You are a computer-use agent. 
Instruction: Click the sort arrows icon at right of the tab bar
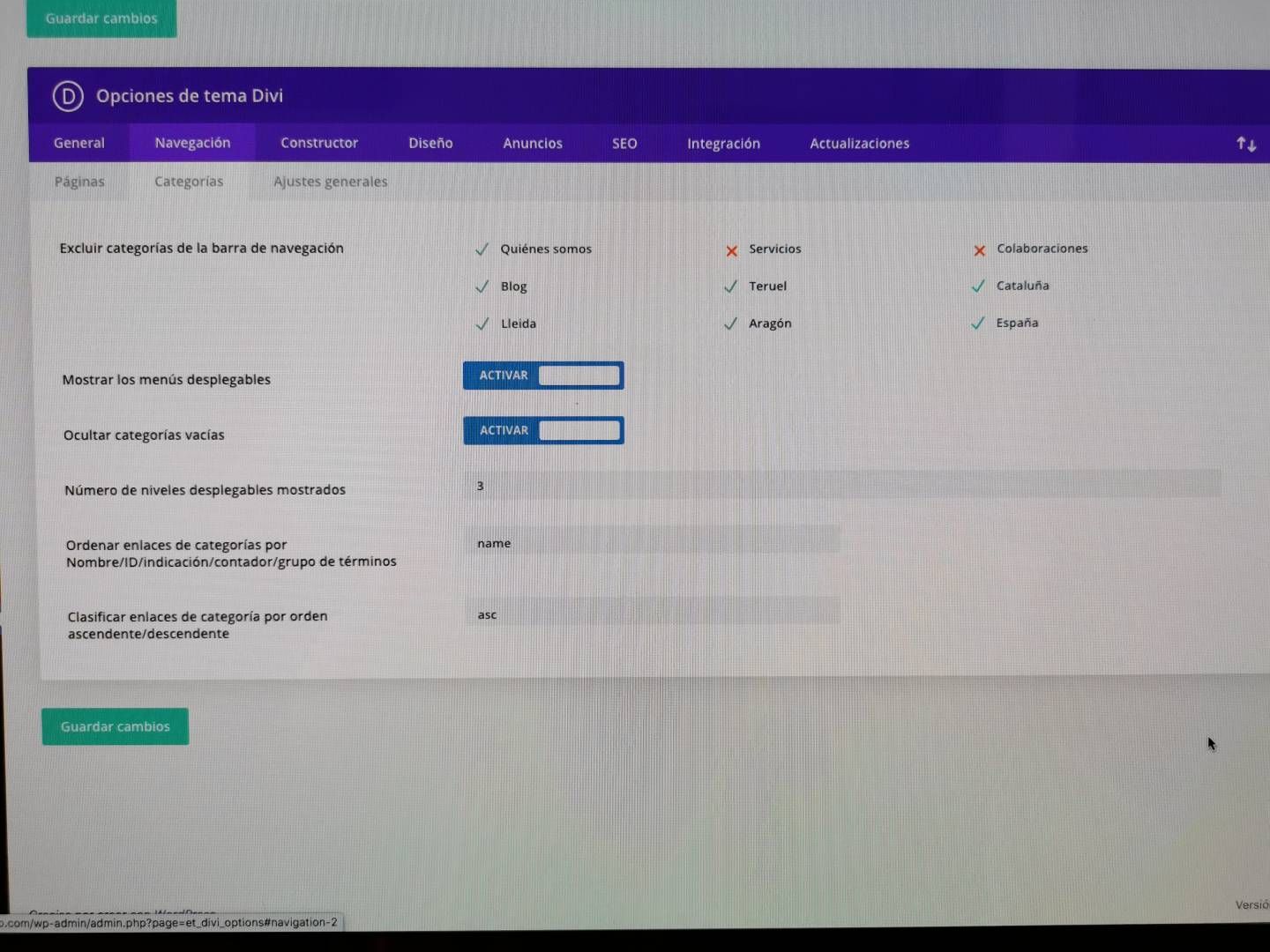point(1245,144)
